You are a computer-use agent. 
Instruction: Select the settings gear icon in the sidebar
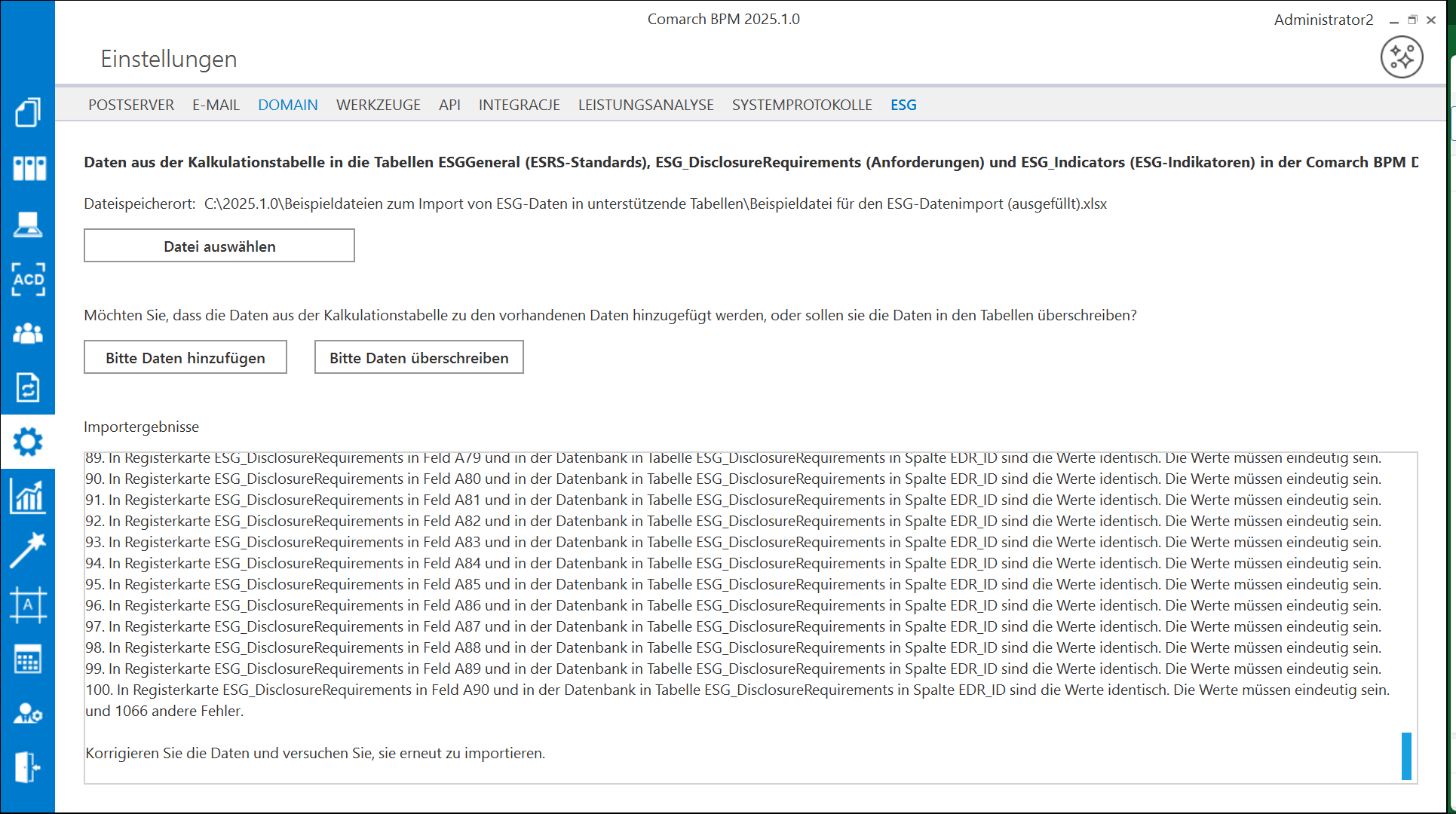(x=28, y=442)
